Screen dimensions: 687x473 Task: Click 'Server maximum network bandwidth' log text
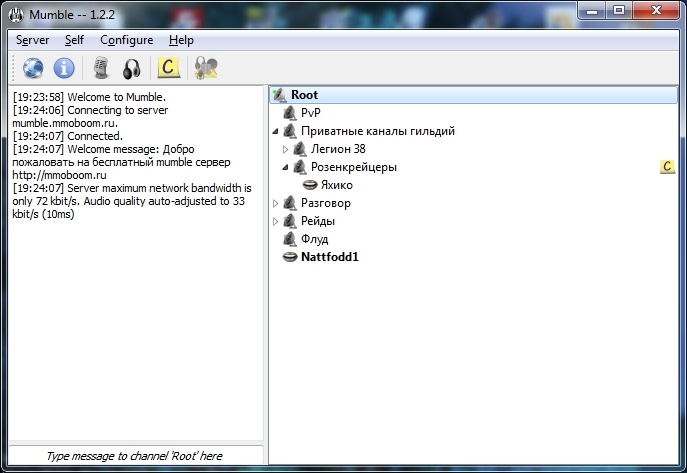[154, 188]
